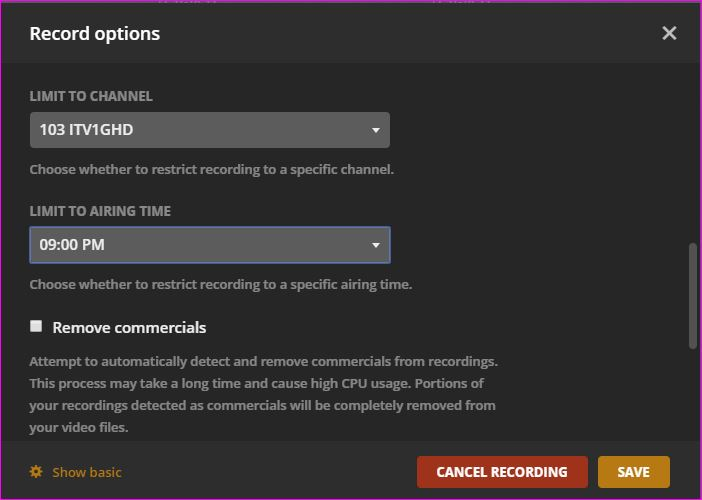Click the arrow on the channel dropdown

(376, 130)
